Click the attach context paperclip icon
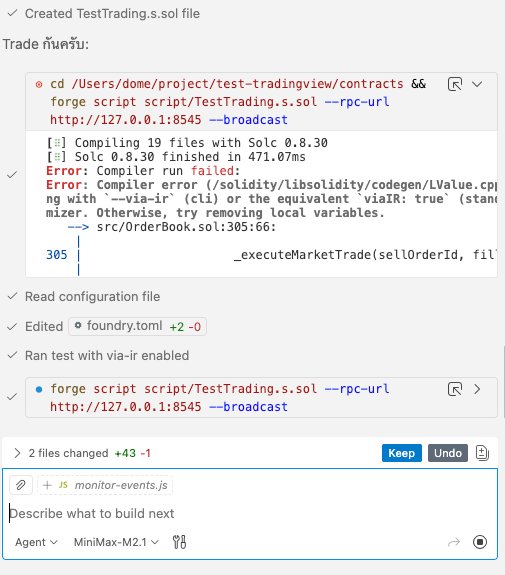The width and height of the screenshot is (505, 575). [x=21, y=485]
